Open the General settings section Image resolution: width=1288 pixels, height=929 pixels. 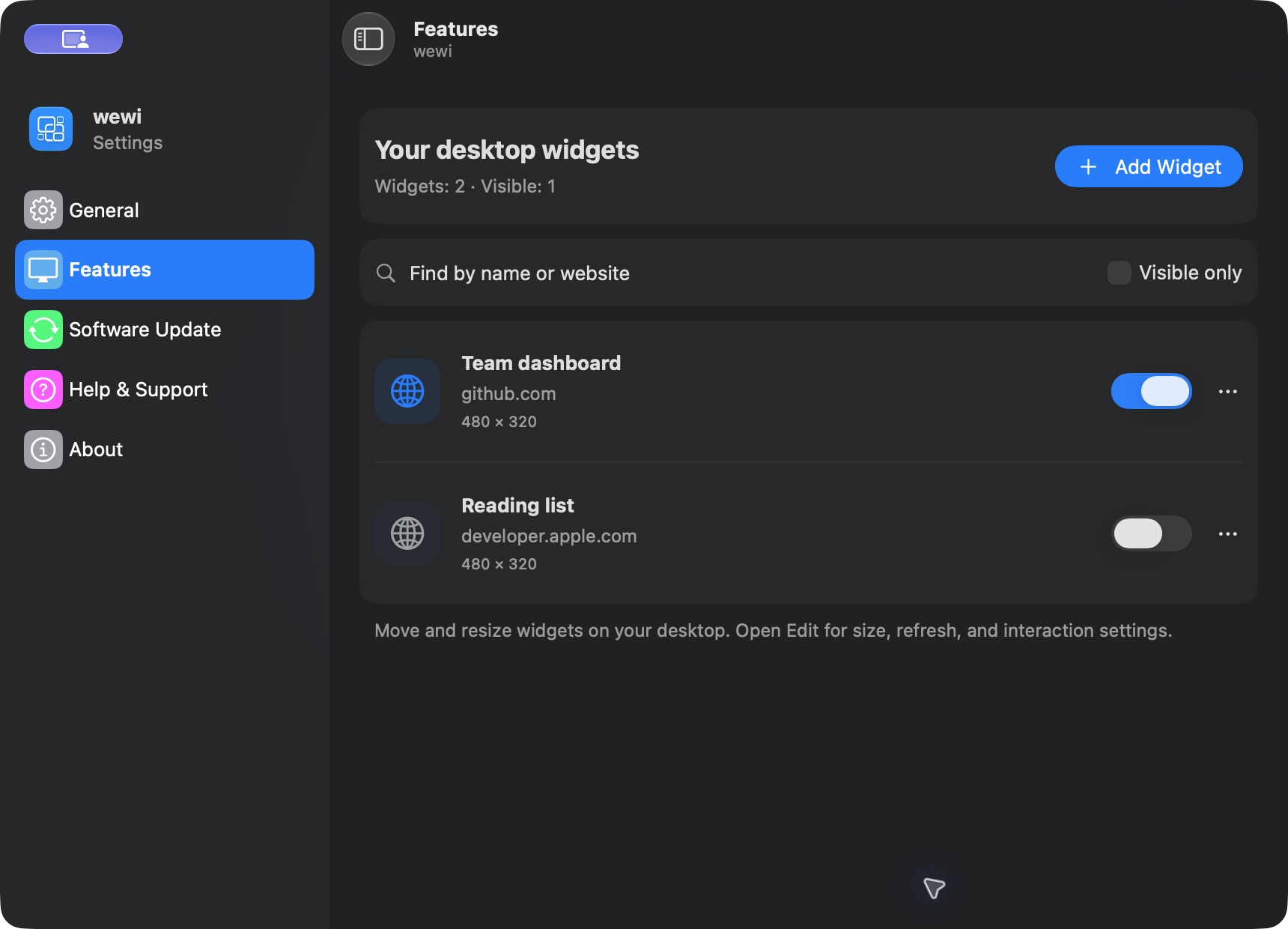tap(165, 210)
